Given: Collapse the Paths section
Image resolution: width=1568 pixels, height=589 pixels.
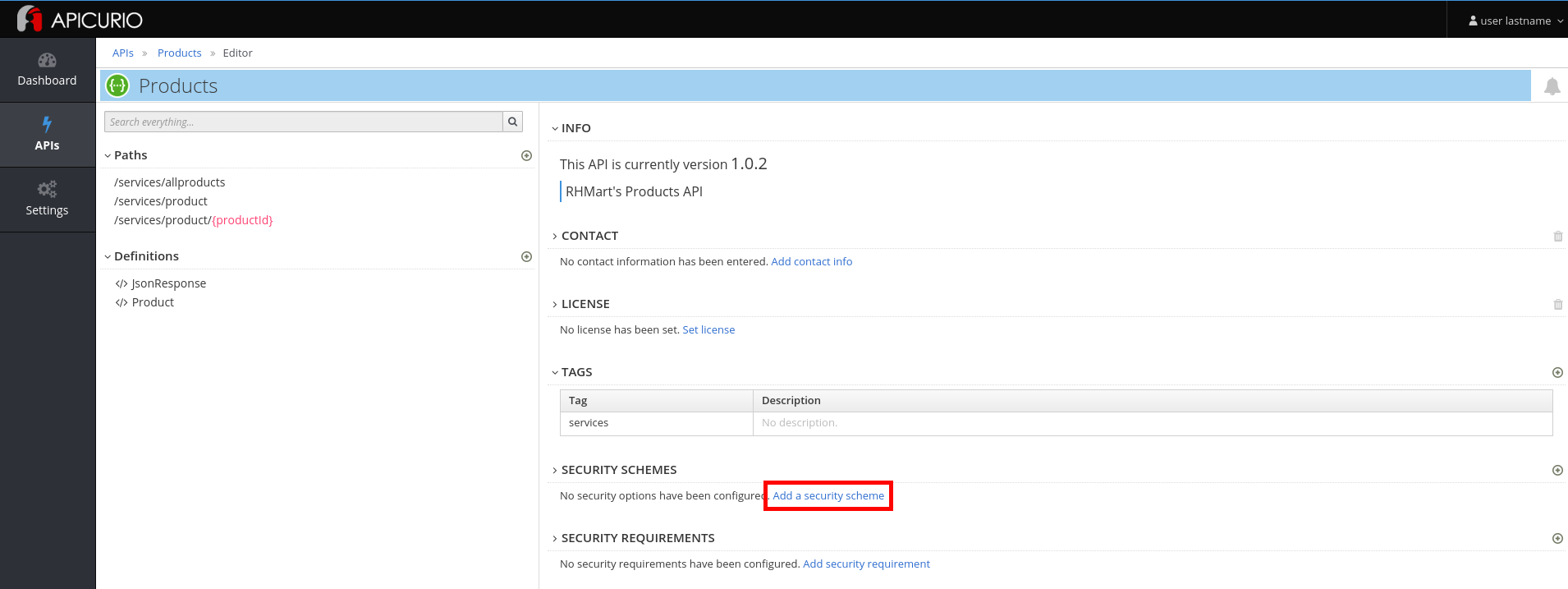Looking at the screenshot, I should [108, 155].
